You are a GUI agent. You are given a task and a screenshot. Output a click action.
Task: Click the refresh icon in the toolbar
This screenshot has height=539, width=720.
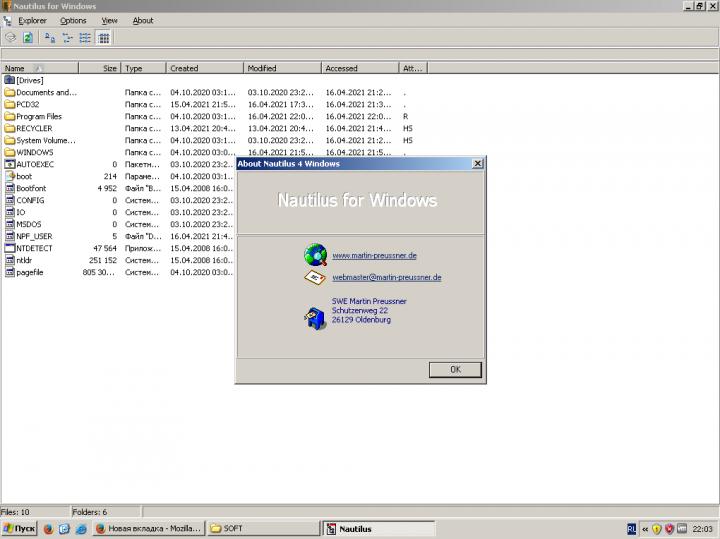(x=28, y=37)
